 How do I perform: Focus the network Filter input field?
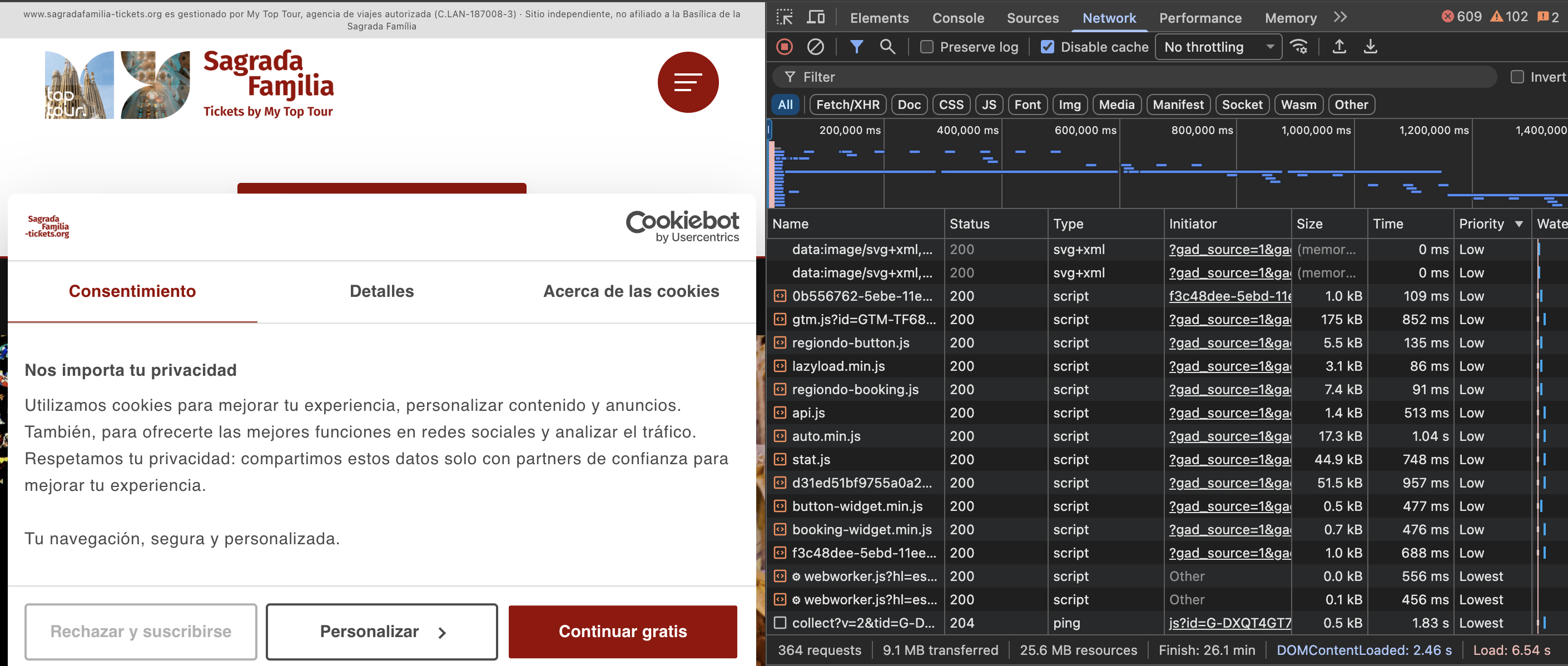[1134, 77]
